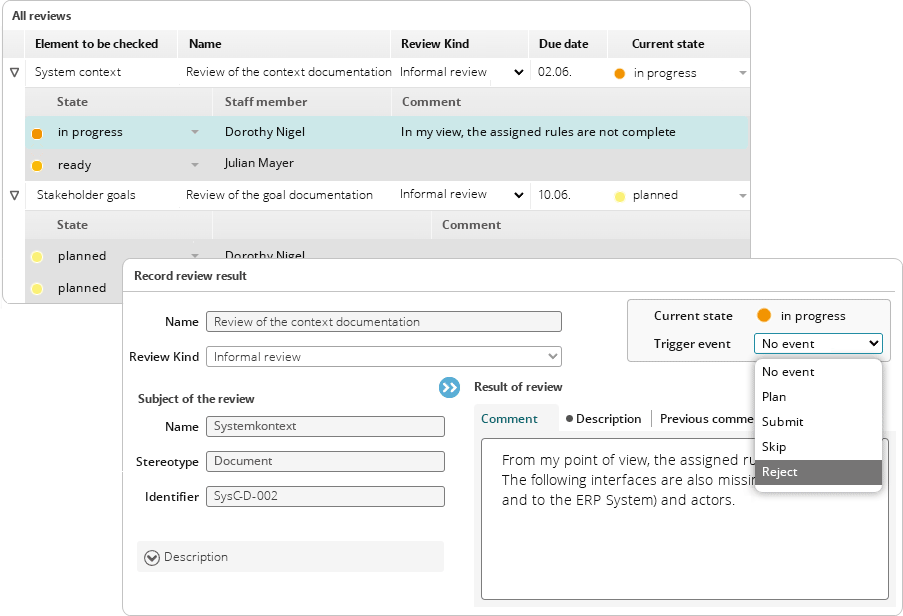Image resolution: width=903 pixels, height=616 pixels.
Task: Sort by Element to be checked column
Action: [96, 44]
